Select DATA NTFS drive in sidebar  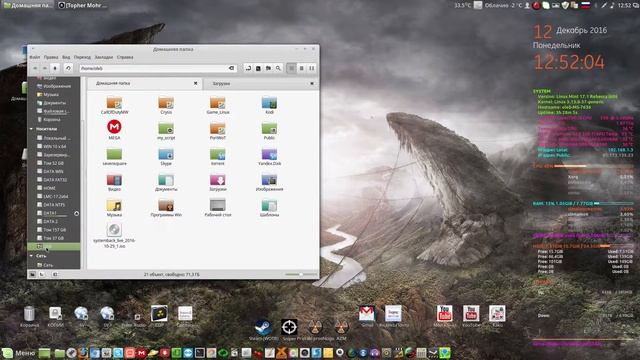pos(54,205)
